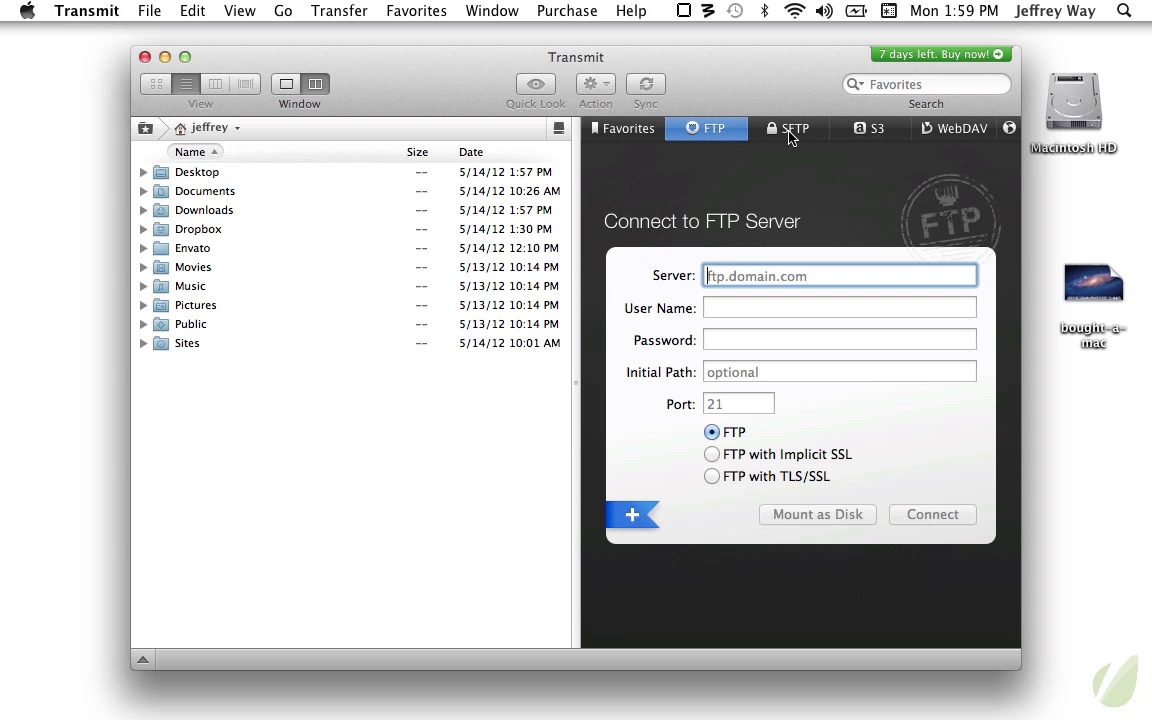This screenshot has width=1152, height=720.
Task: Click the Pictures folder icon
Action: 161,305
